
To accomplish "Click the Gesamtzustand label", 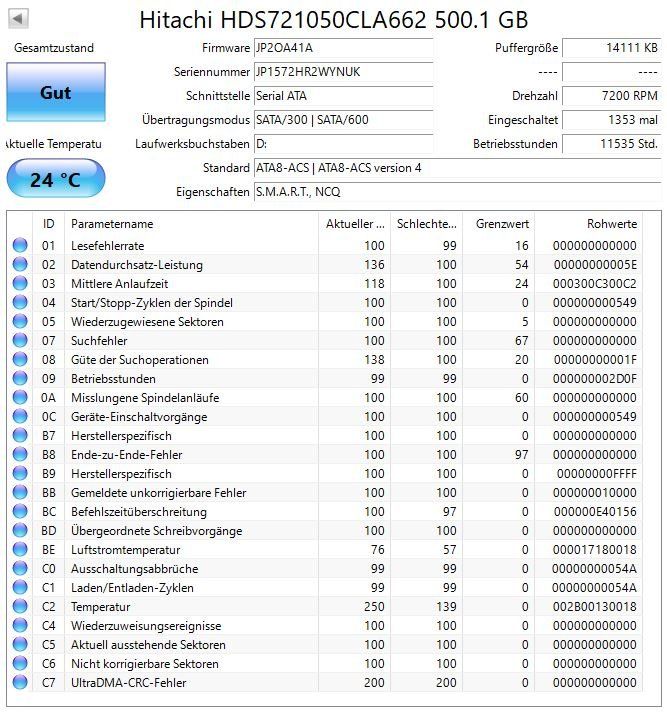I will [x=54, y=48].
